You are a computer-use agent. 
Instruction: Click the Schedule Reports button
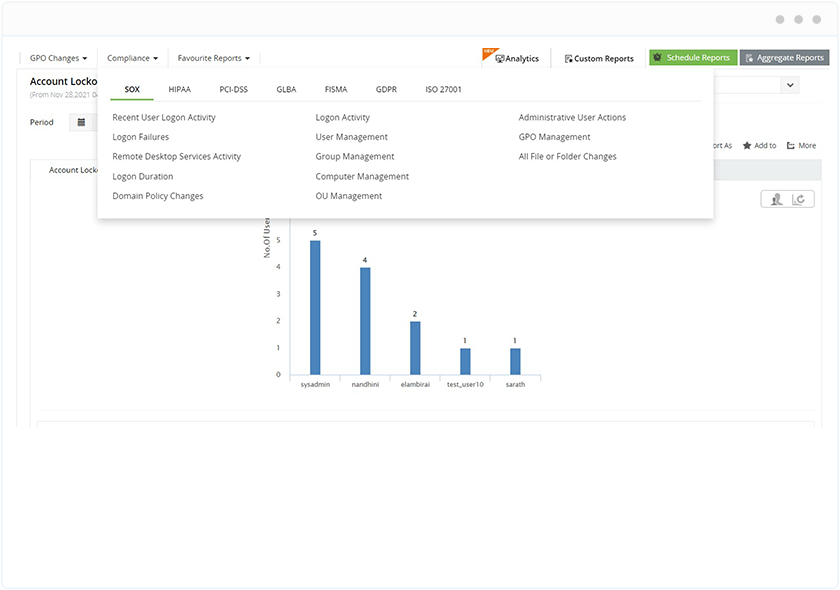click(693, 57)
